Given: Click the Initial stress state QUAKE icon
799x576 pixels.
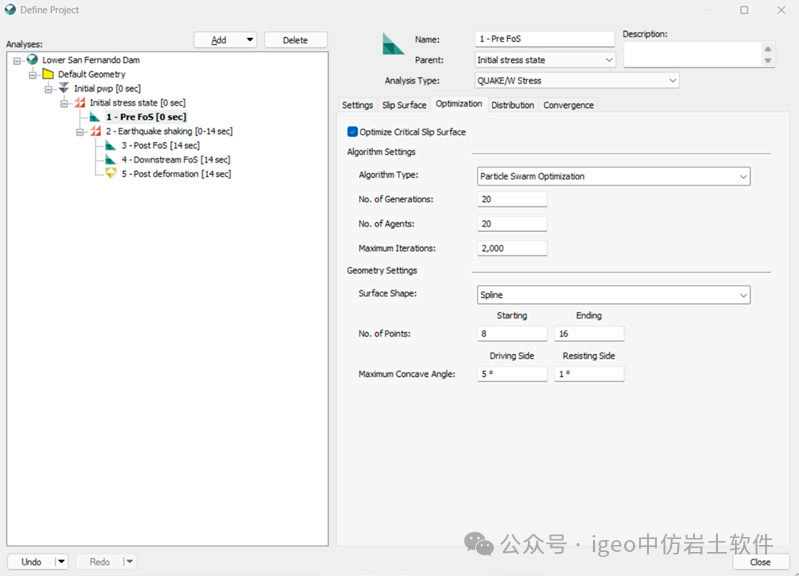Looking at the screenshot, I should [80, 102].
